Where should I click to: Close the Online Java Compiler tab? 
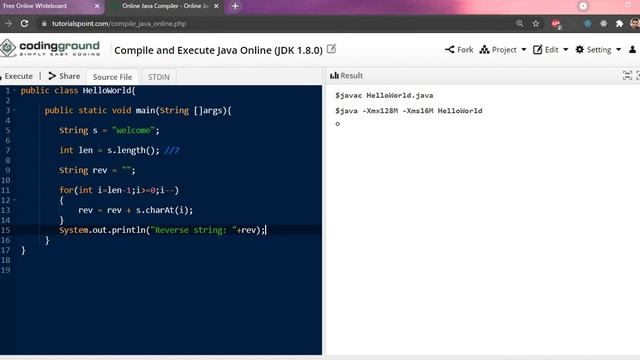pyautogui.click(x=216, y=6)
